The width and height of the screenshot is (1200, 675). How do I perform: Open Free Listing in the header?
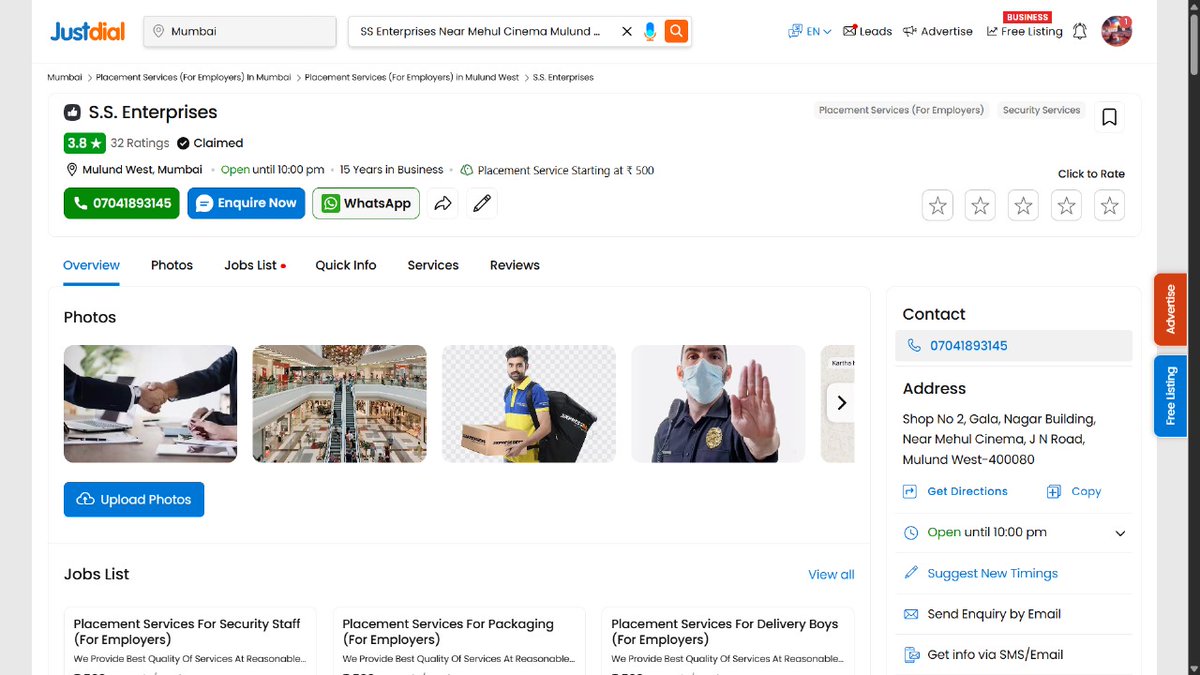1024,31
